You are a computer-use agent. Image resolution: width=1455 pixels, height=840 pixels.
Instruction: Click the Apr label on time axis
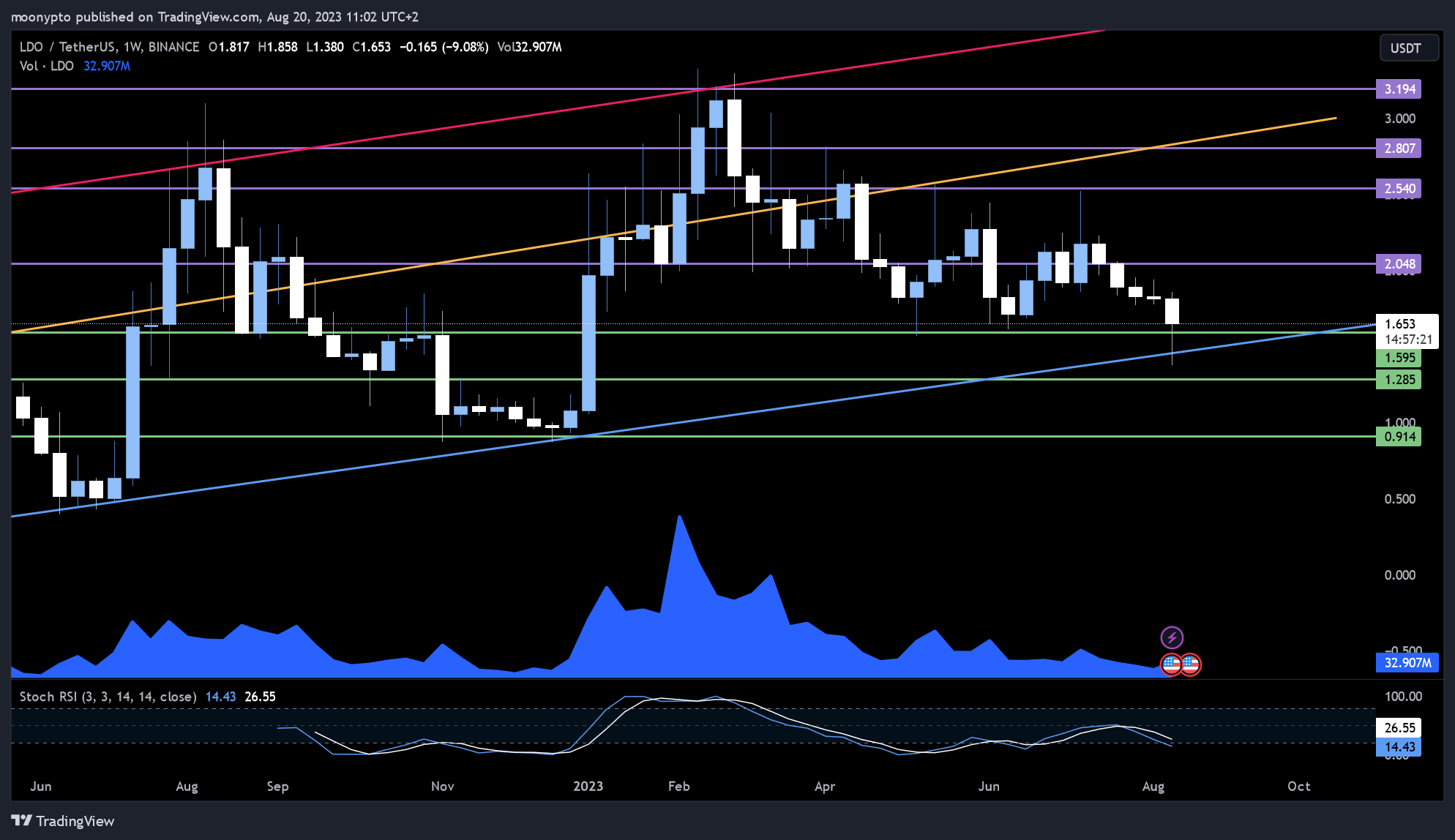[825, 787]
